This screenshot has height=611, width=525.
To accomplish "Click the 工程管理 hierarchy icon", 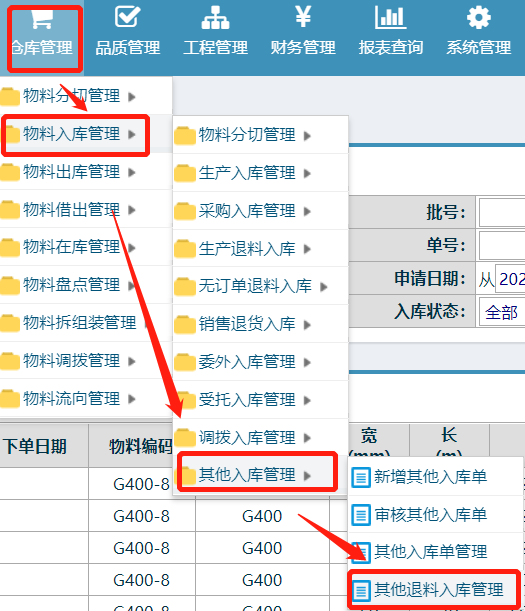I will coord(215,18).
